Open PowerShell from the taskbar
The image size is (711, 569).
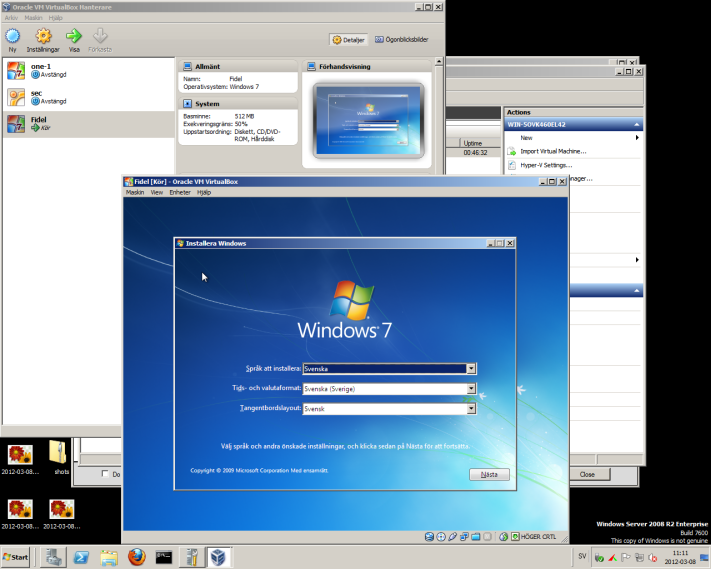[x=82, y=557]
